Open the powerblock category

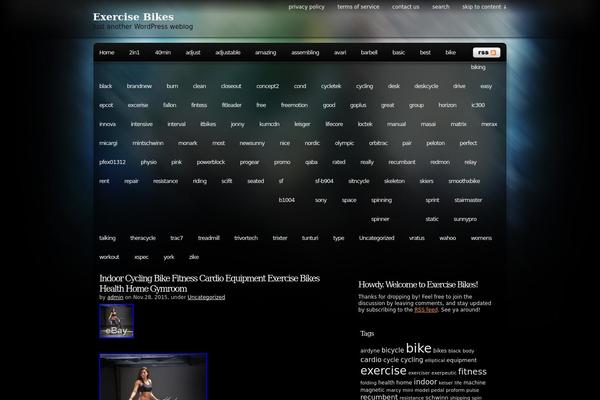[211, 162]
